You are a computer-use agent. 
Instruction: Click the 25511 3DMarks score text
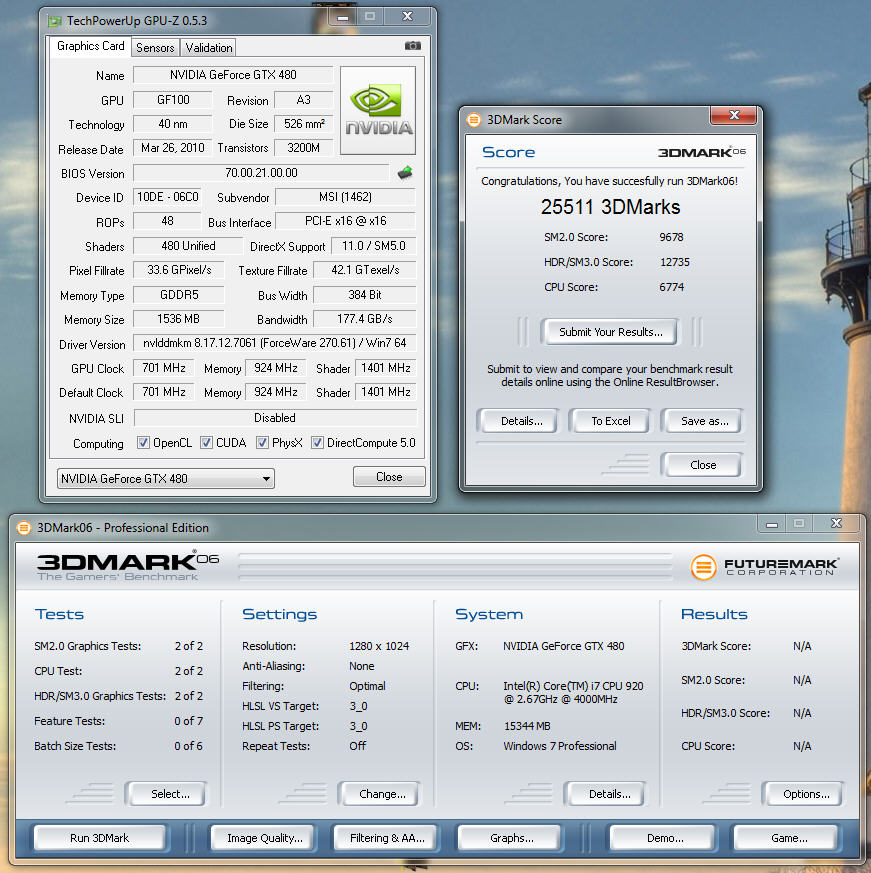610,207
